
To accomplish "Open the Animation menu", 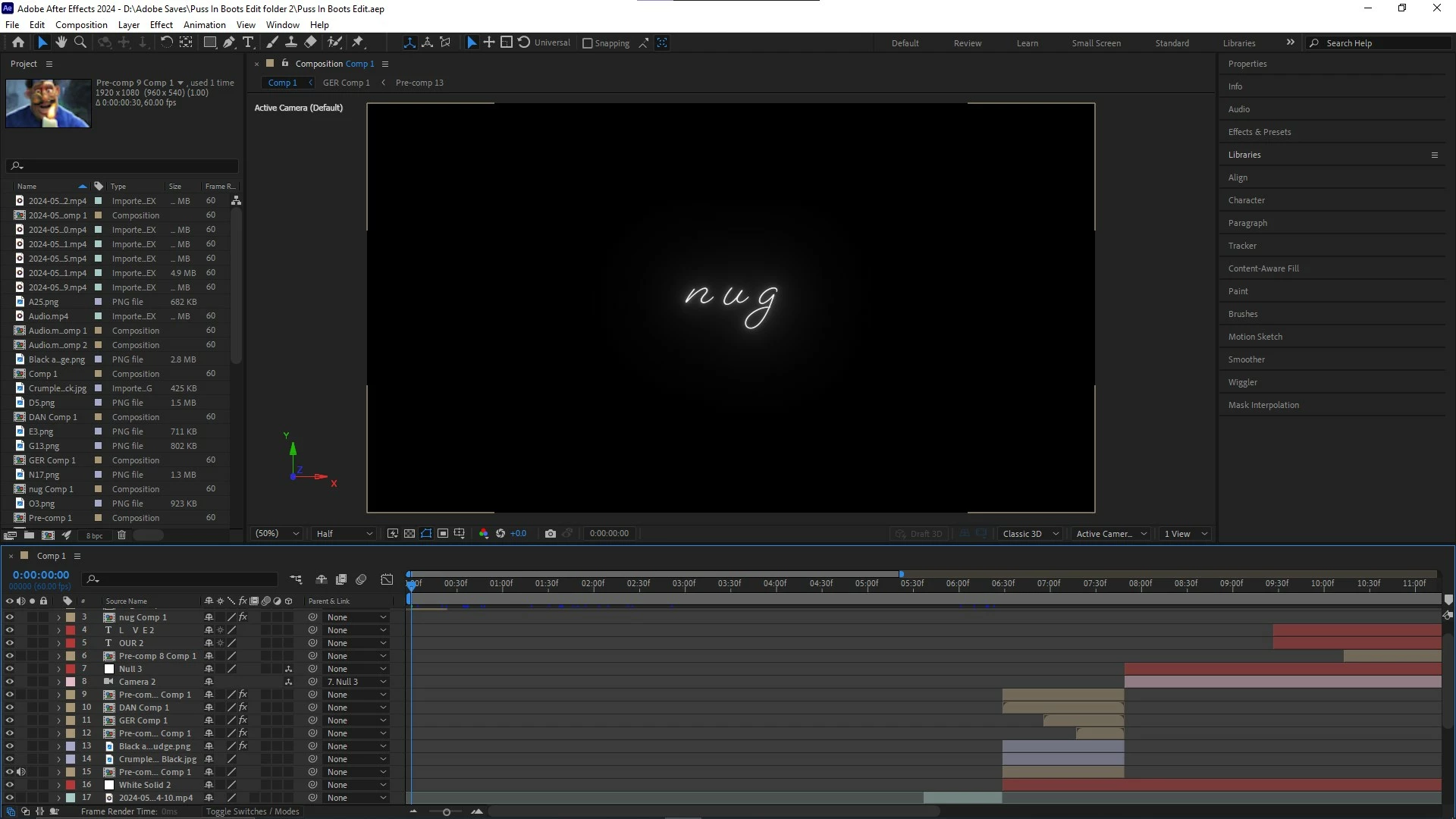I will pos(204,24).
